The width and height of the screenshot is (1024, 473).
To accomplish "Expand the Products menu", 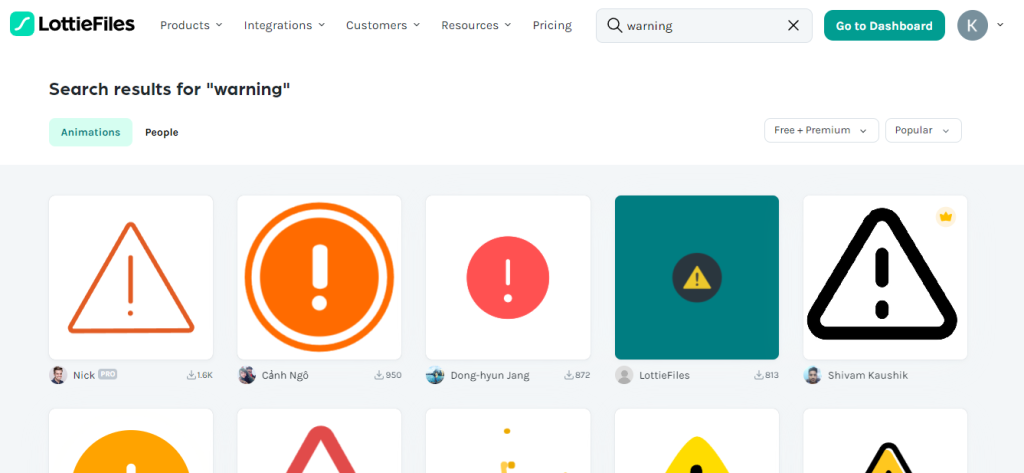I will click(191, 25).
